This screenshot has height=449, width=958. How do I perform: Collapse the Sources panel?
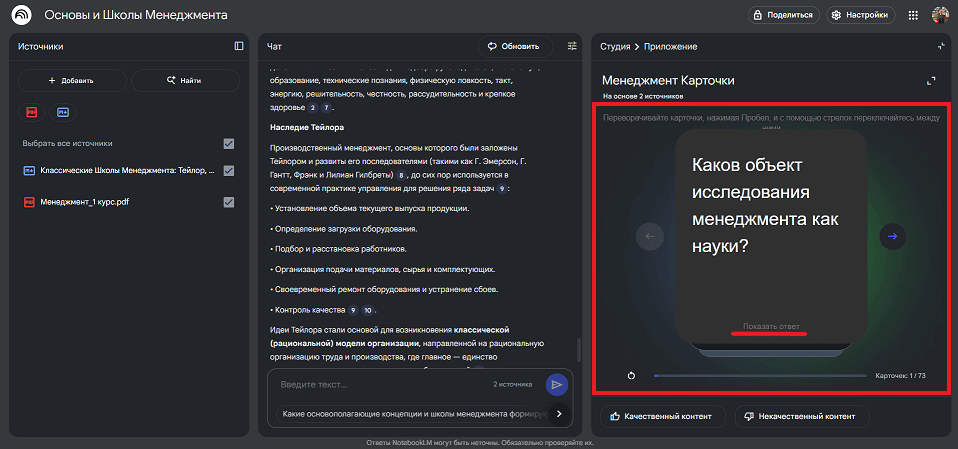[239, 46]
